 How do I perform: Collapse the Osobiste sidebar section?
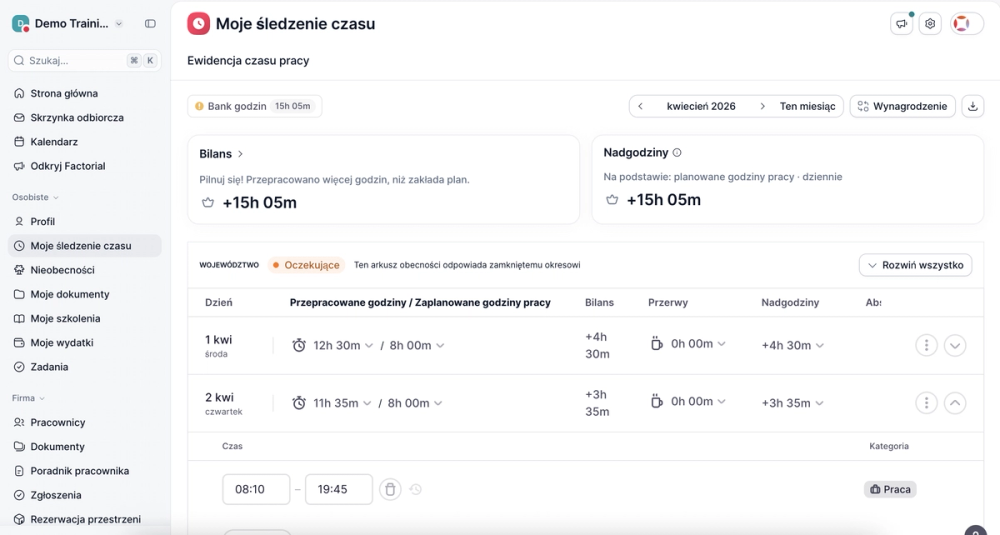35,197
